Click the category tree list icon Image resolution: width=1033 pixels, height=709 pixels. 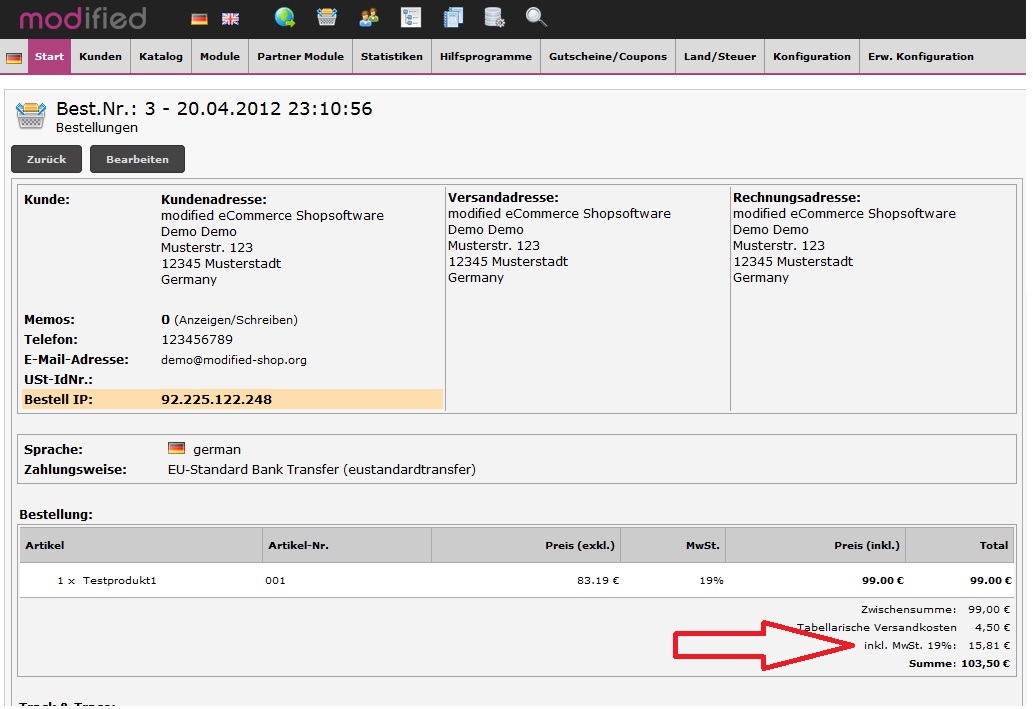coord(411,18)
